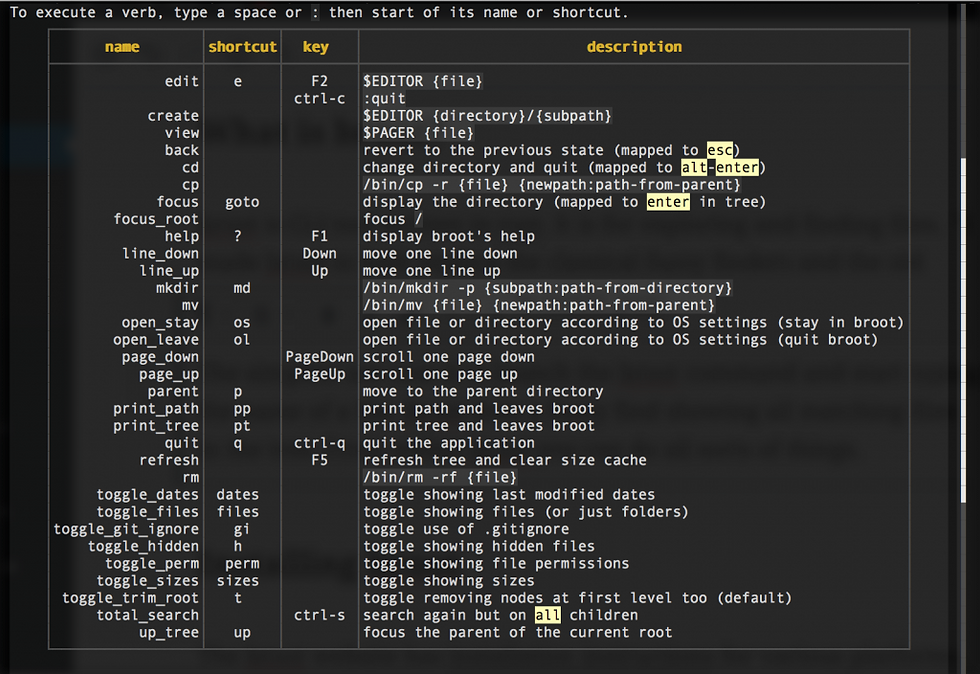980x674 pixels.
Task: Click the 'name' column header
Action: [x=122, y=47]
